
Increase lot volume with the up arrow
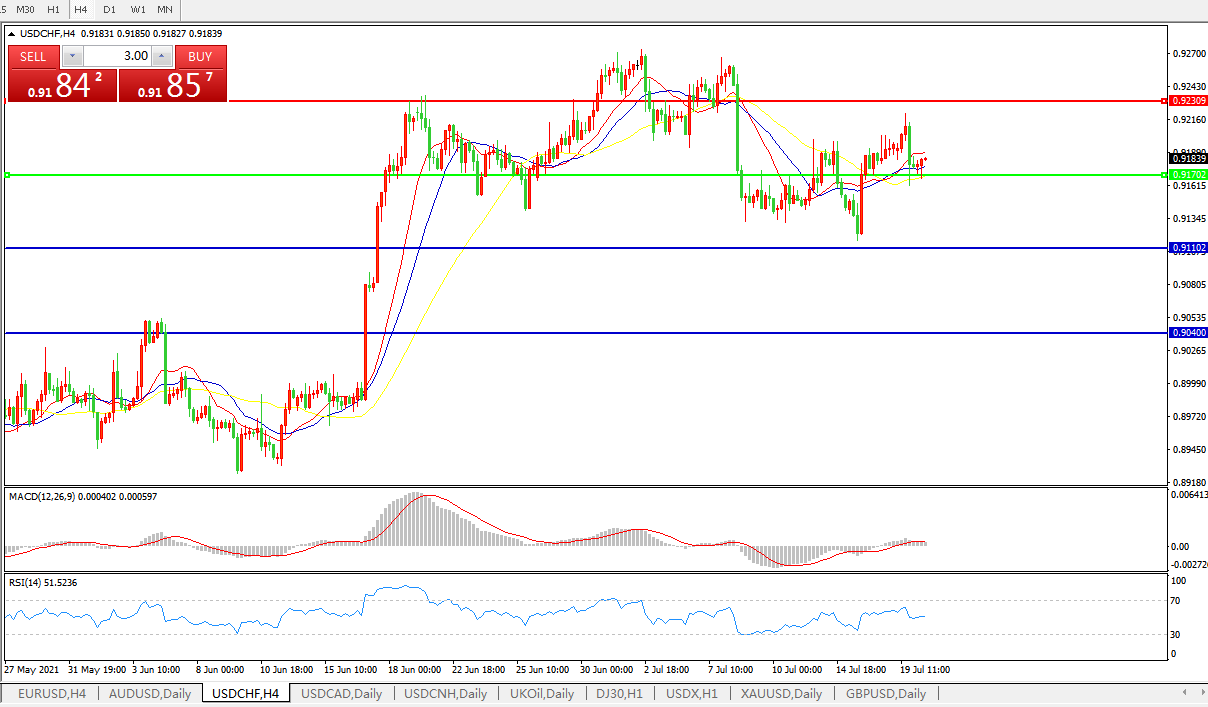click(162, 57)
